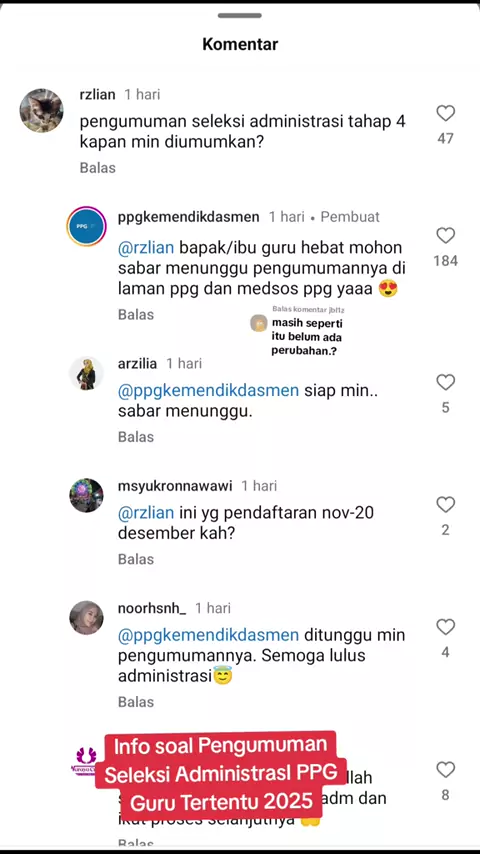Open the ppgkemendikdasmen username link
This screenshot has height=854, width=480.
click(x=189, y=217)
